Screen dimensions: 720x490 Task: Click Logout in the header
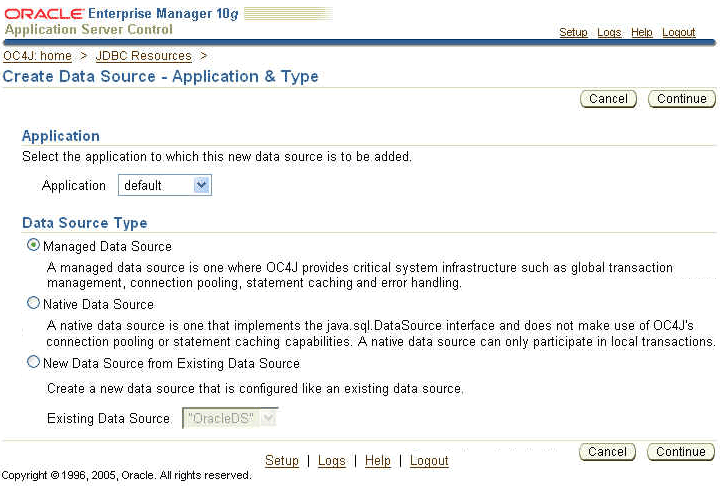(x=679, y=33)
